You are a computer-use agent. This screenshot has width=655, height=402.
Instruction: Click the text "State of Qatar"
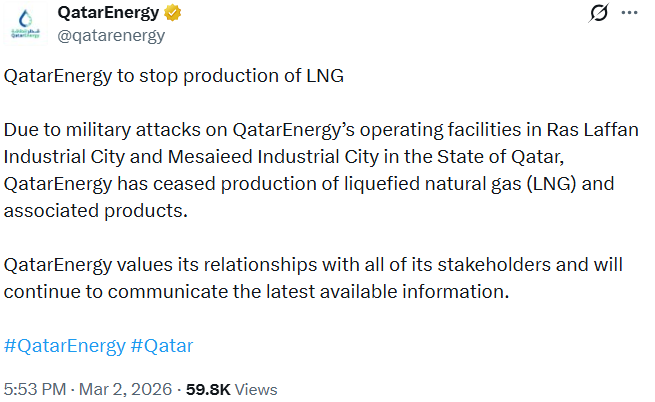(x=540, y=157)
